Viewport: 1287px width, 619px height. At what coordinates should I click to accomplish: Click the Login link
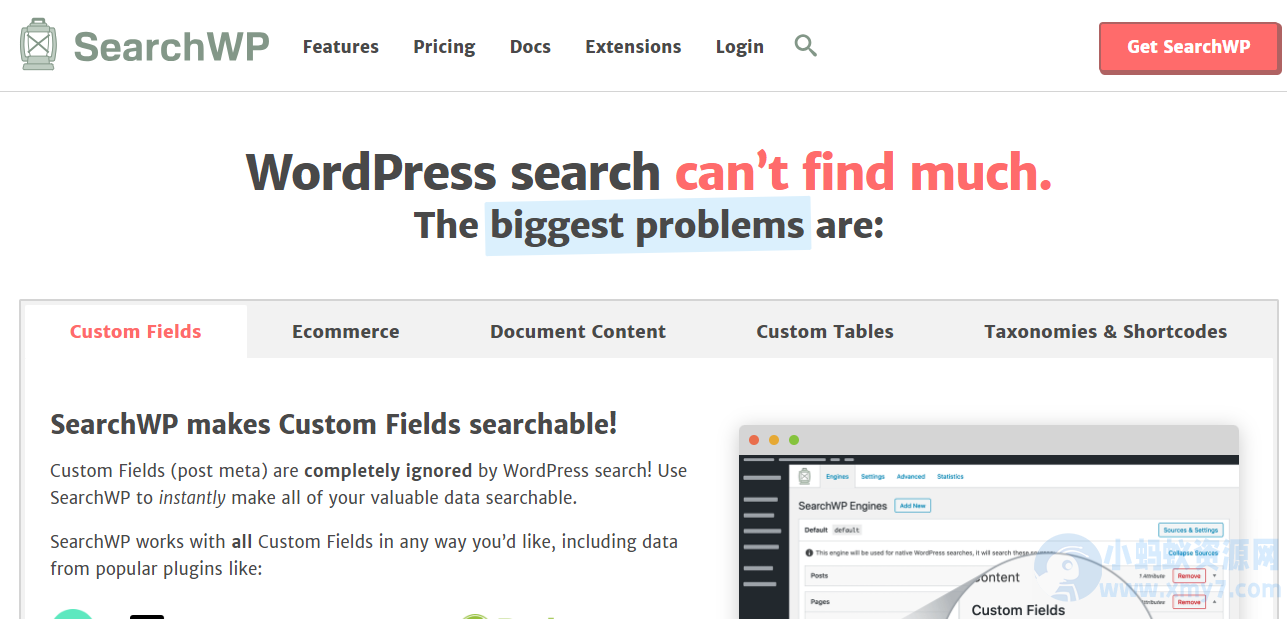(x=739, y=46)
